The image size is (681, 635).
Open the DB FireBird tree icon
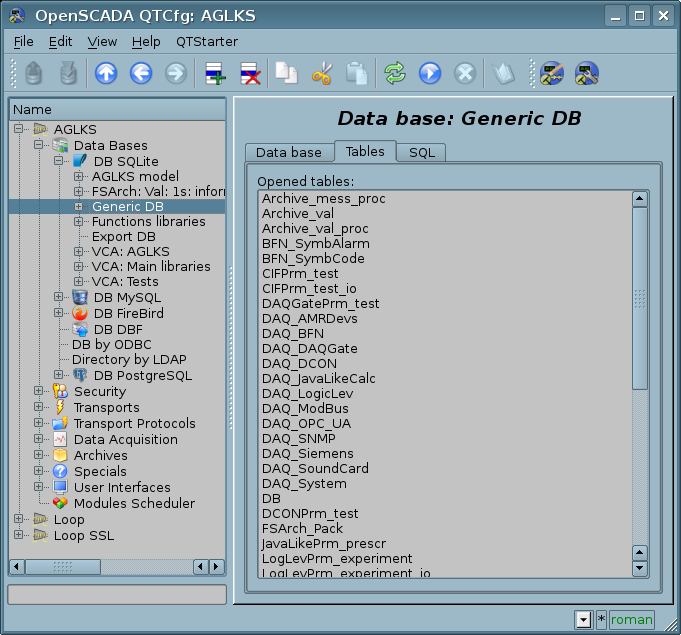click(80, 313)
